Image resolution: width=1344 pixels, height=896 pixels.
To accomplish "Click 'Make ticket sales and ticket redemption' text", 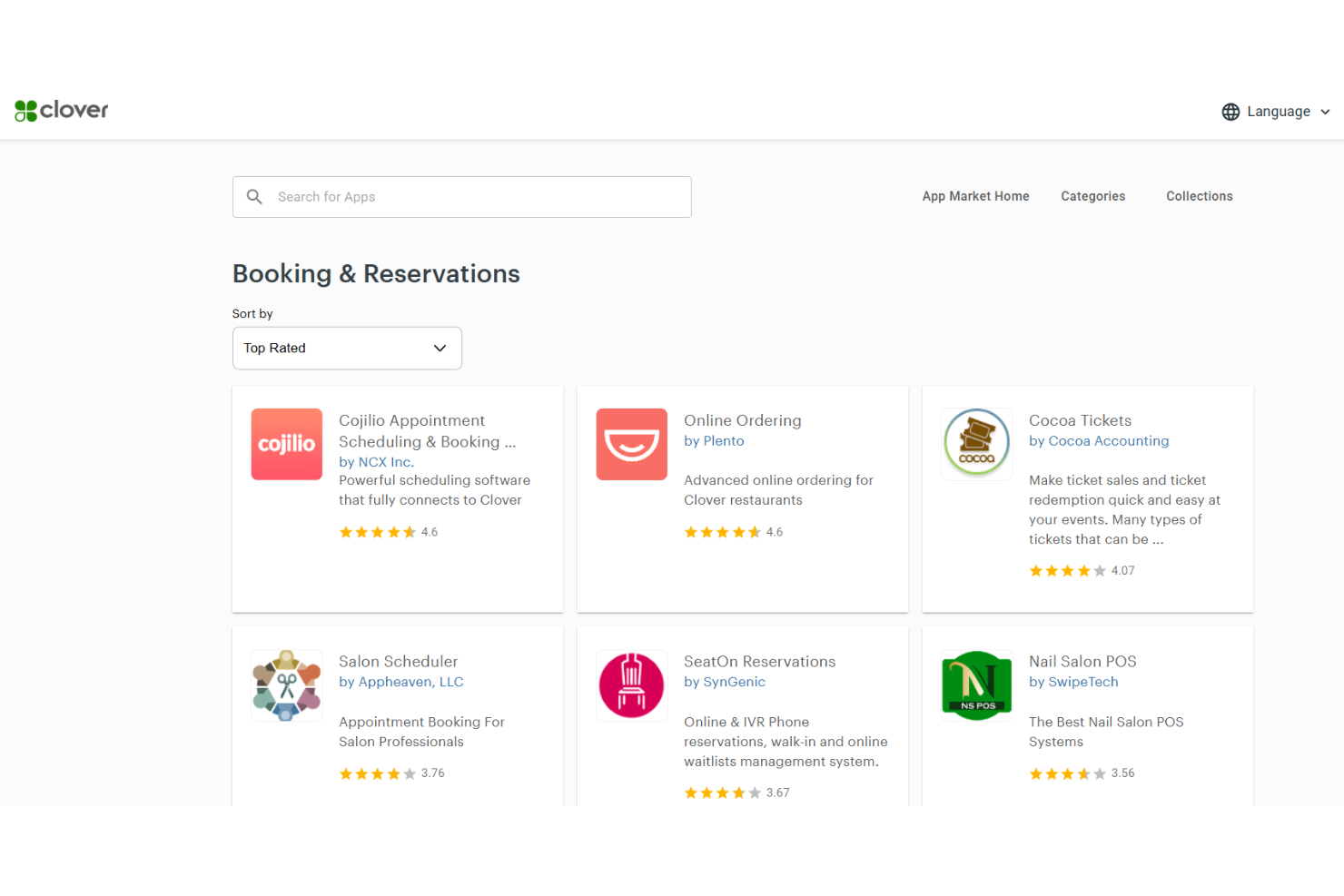I will click(x=1124, y=509).
